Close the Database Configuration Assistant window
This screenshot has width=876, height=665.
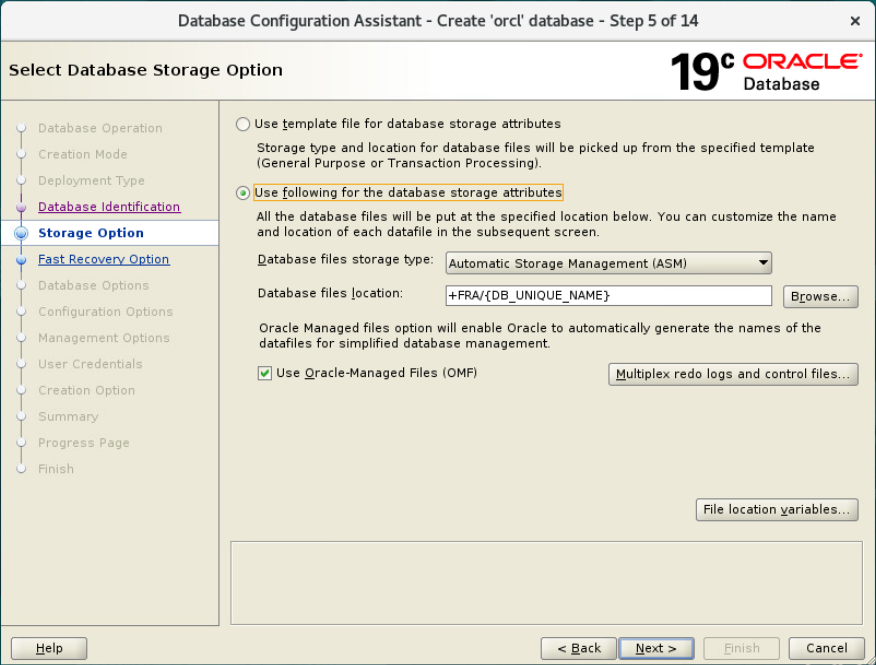(x=855, y=21)
